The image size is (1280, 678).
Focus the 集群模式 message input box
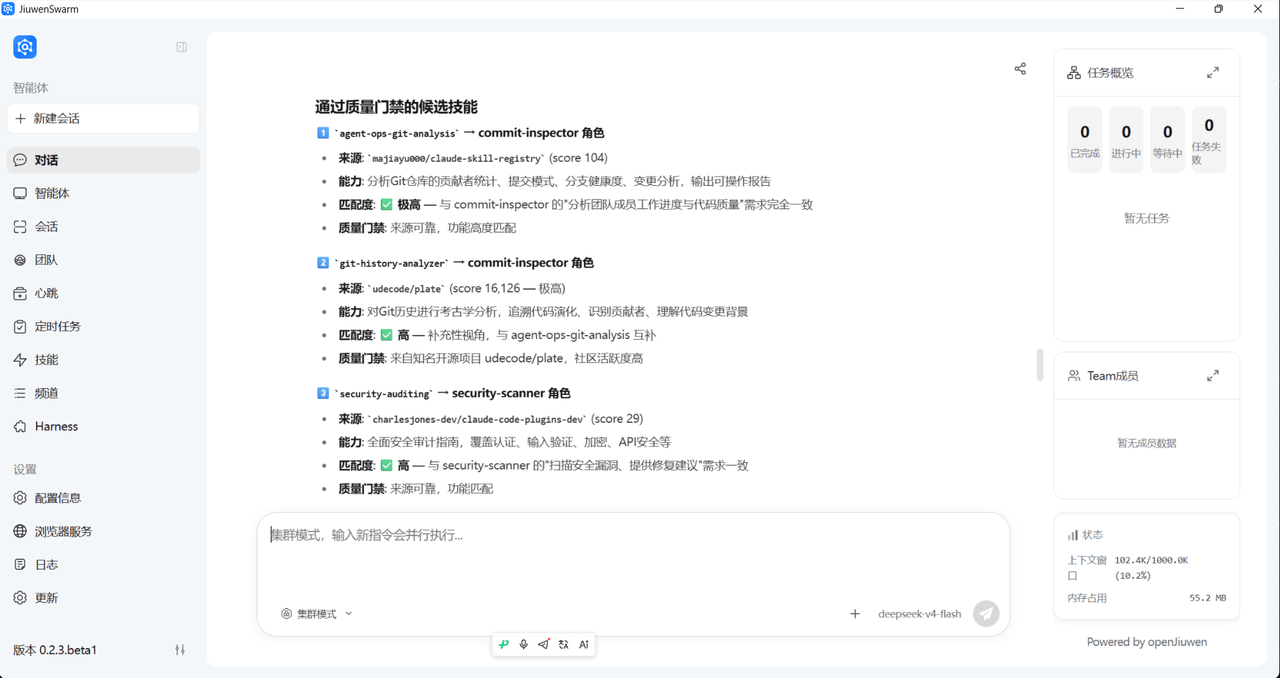[633, 553]
